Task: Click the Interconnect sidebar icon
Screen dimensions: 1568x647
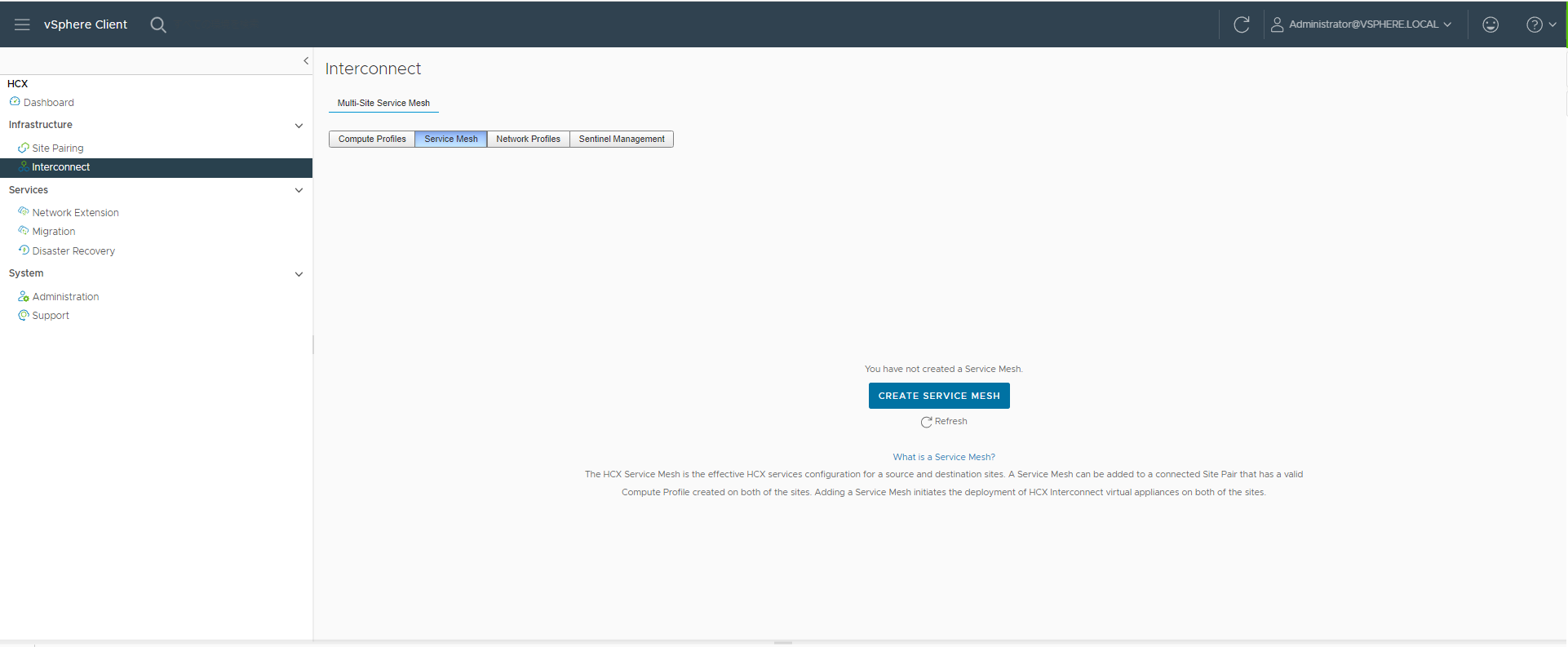Action: pyautogui.click(x=24, y=166)
